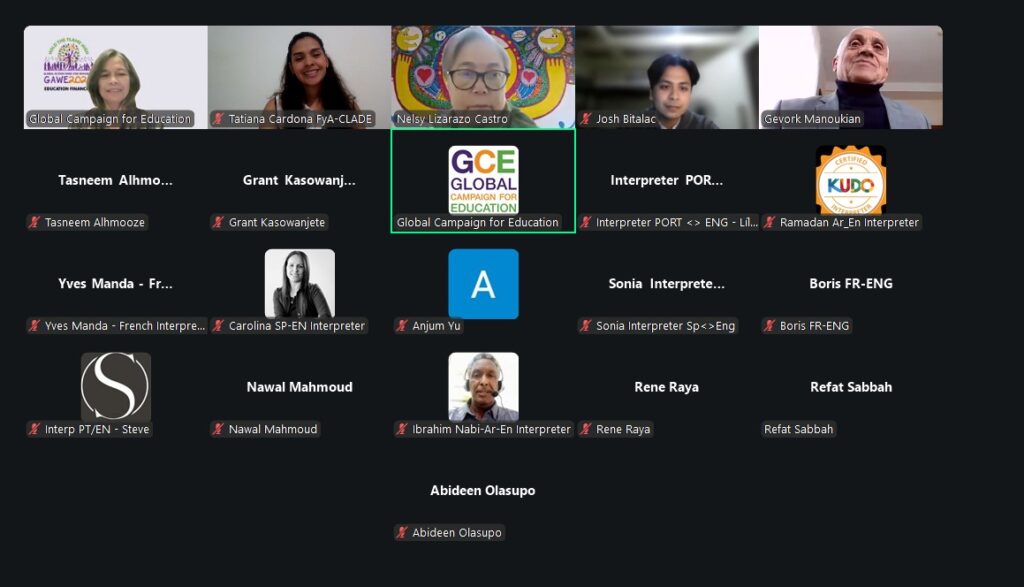
Task: Click the blue letter A avatar of Anjum Yu
Action: tap(483, 283)
